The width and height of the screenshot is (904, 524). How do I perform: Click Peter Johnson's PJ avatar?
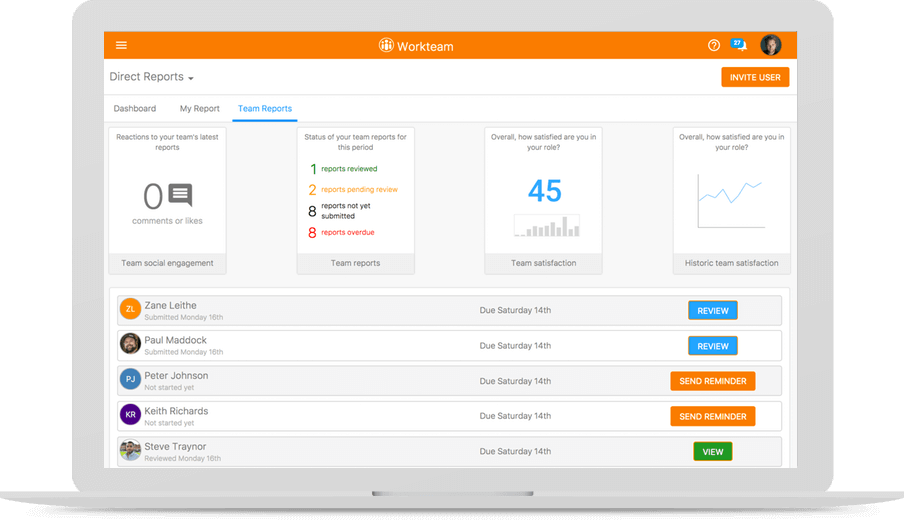(130, 379)
